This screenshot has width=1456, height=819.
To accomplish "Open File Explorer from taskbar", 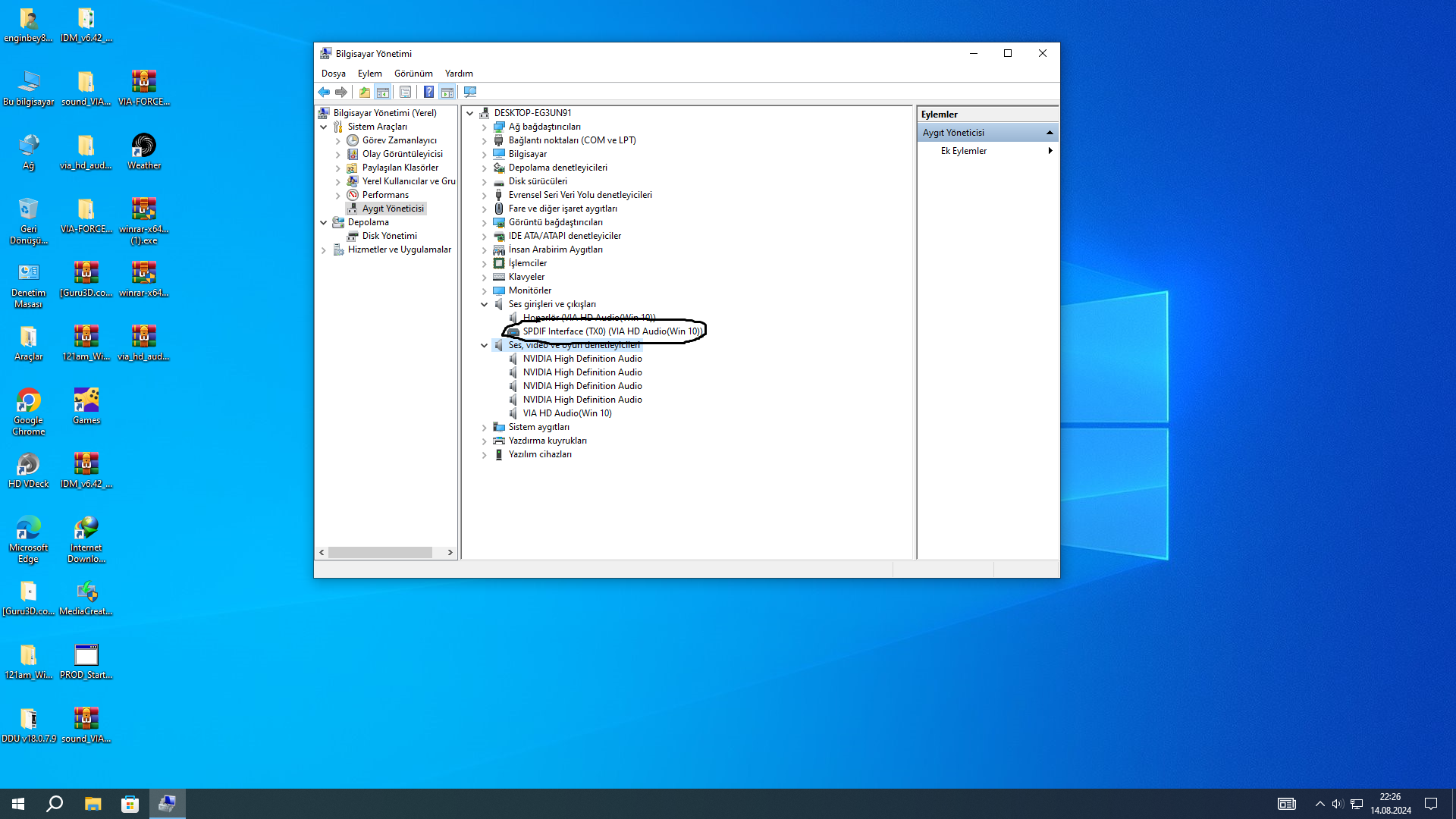I will pyautogui.click(x=93, y=804).
